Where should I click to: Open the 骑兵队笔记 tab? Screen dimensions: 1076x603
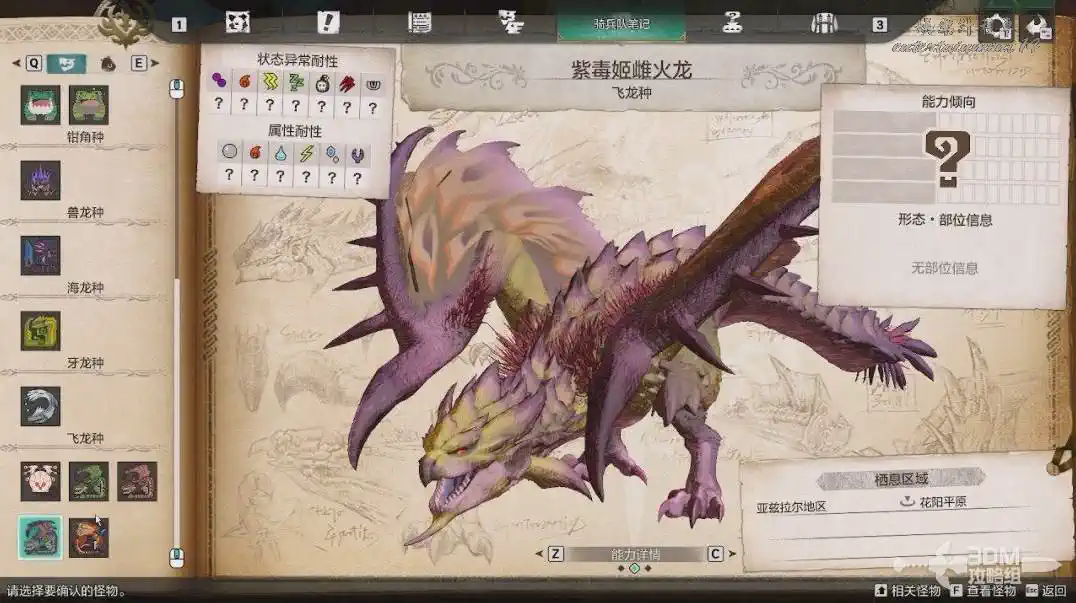point(621,23)
